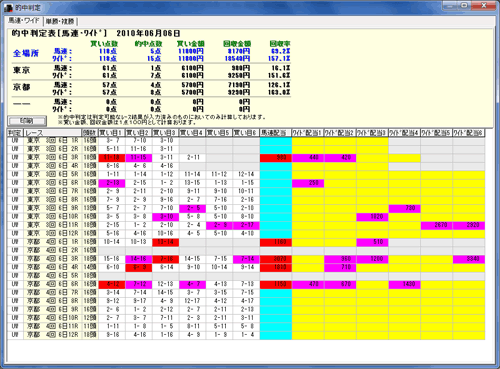Click the 2920 payout in 東京 11R row
Image resolution: width=500 pixels, height=369 pixels.
(x=469, y=225)
